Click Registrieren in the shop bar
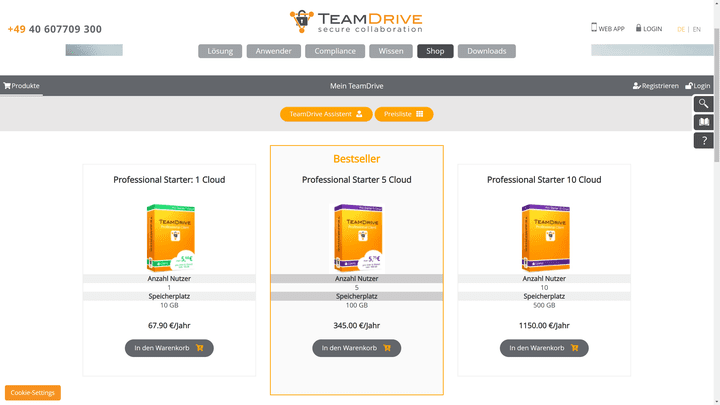The height and width of the screenshot is (405, 720). pos(655,86)
